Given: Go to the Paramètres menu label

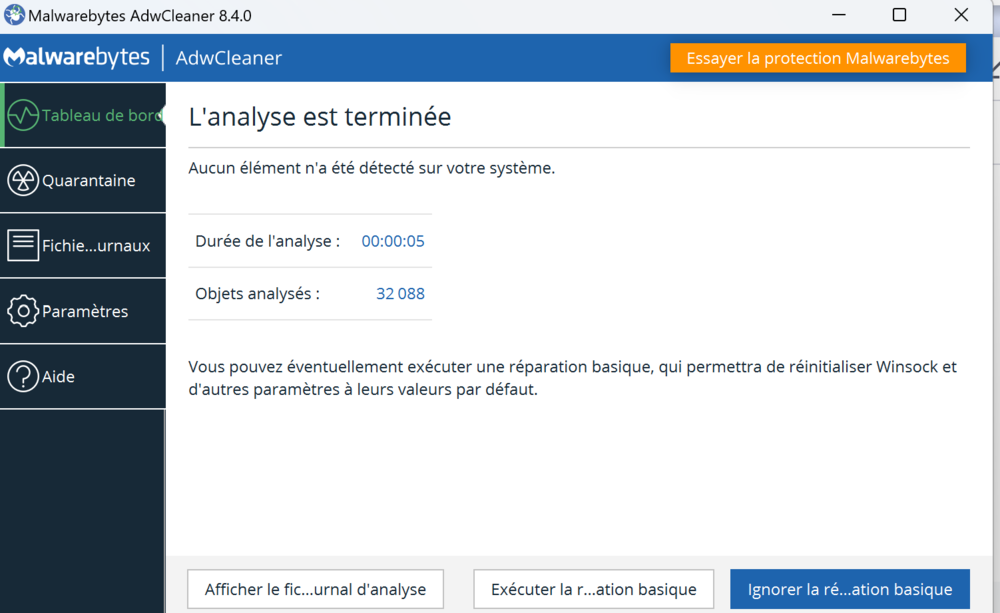Looking at the screenshot, I should 85,311.
